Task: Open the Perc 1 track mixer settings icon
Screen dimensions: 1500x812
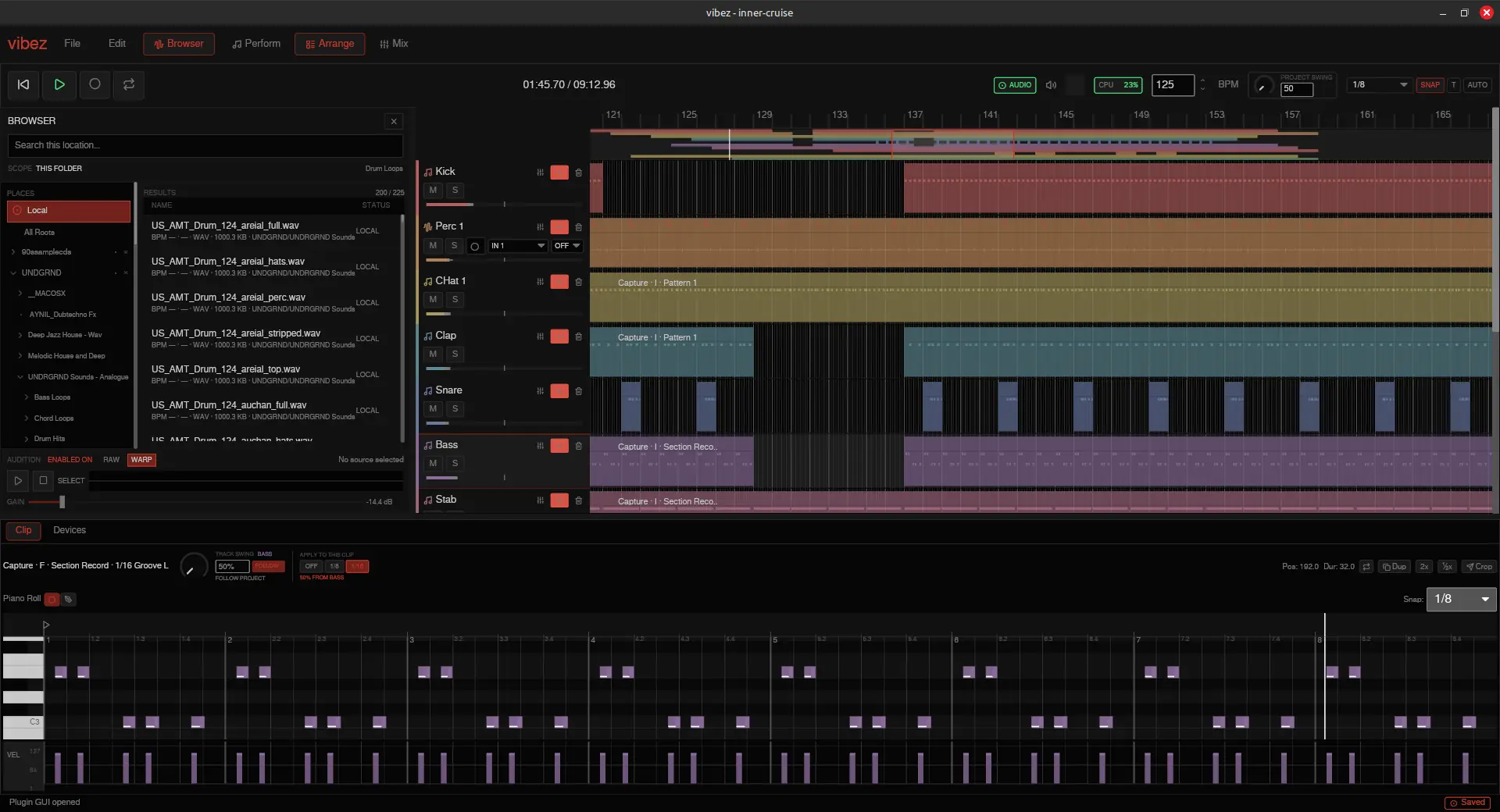Action: (x=540, y=227)
